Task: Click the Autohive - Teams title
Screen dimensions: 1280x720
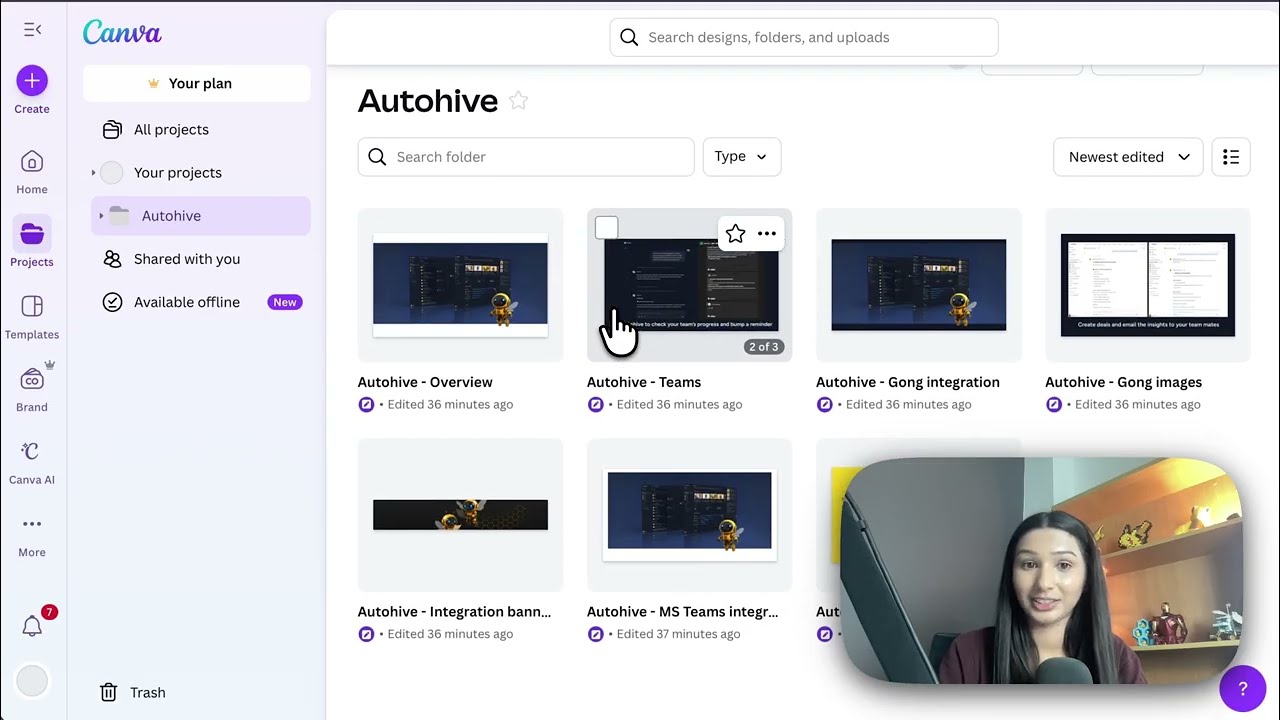Action: coord(644,382)
